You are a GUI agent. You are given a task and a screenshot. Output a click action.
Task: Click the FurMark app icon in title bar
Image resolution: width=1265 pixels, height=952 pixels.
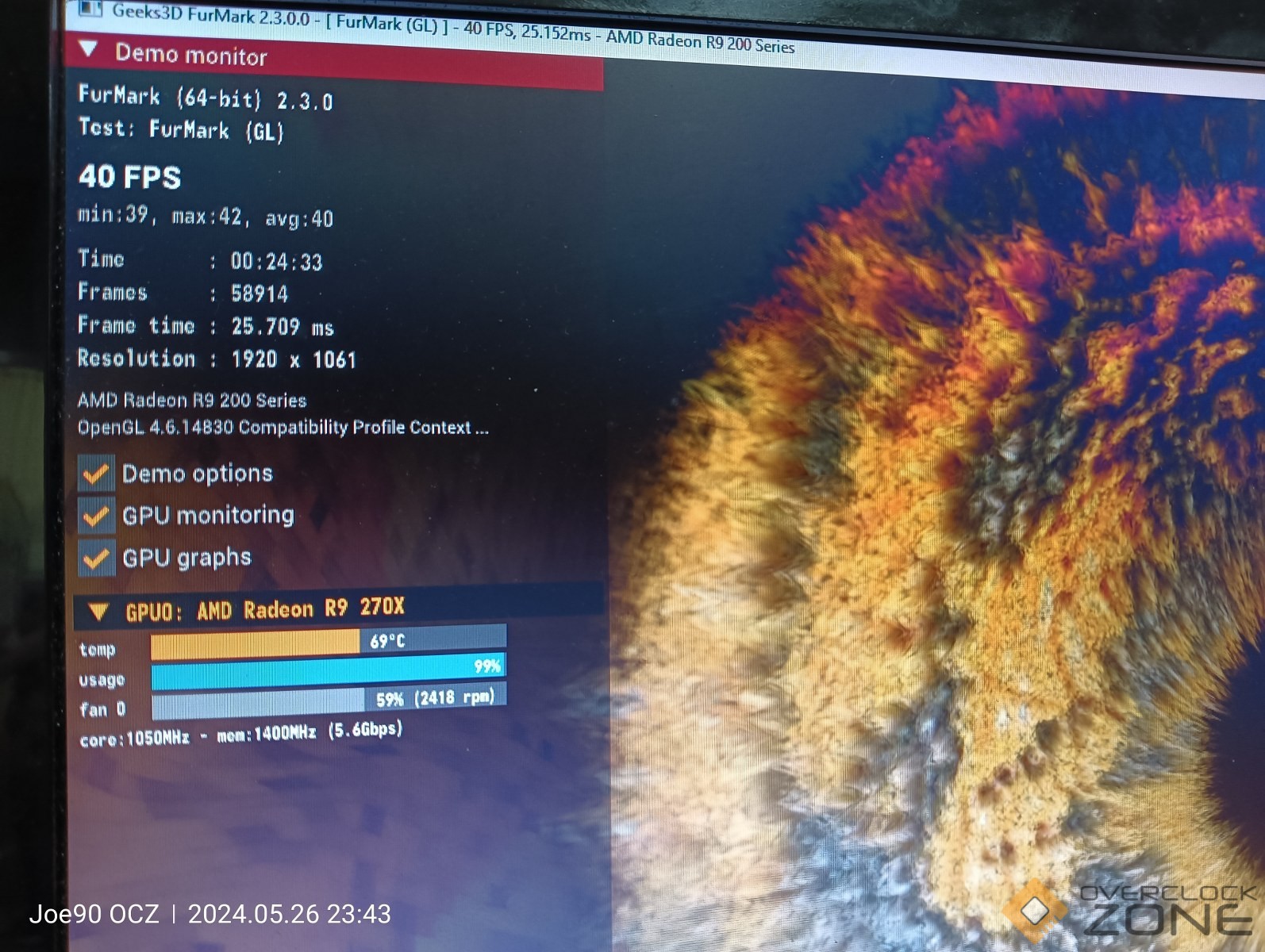click(90, 9)
